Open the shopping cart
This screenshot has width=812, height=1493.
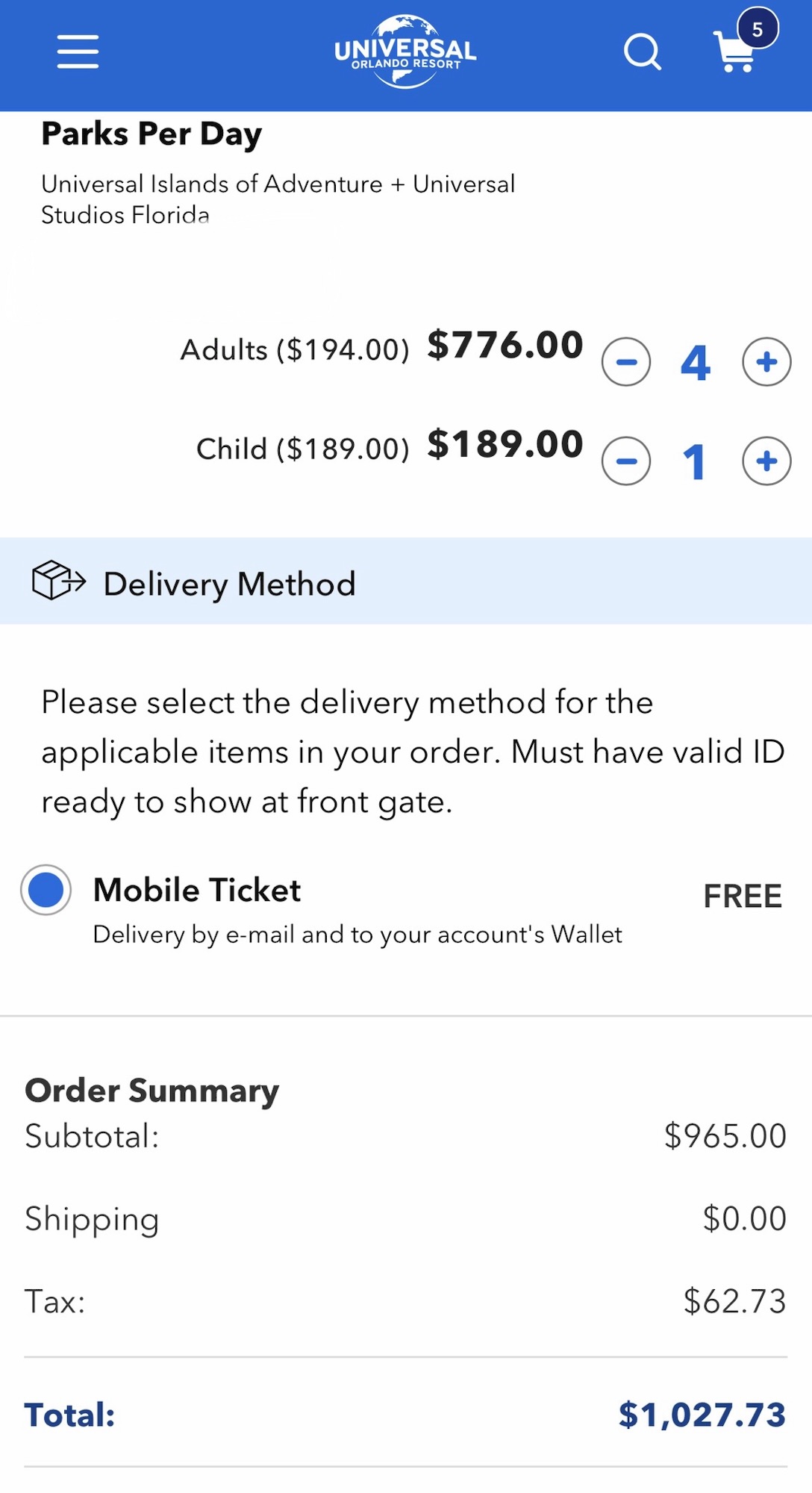[x=735, y=54]
